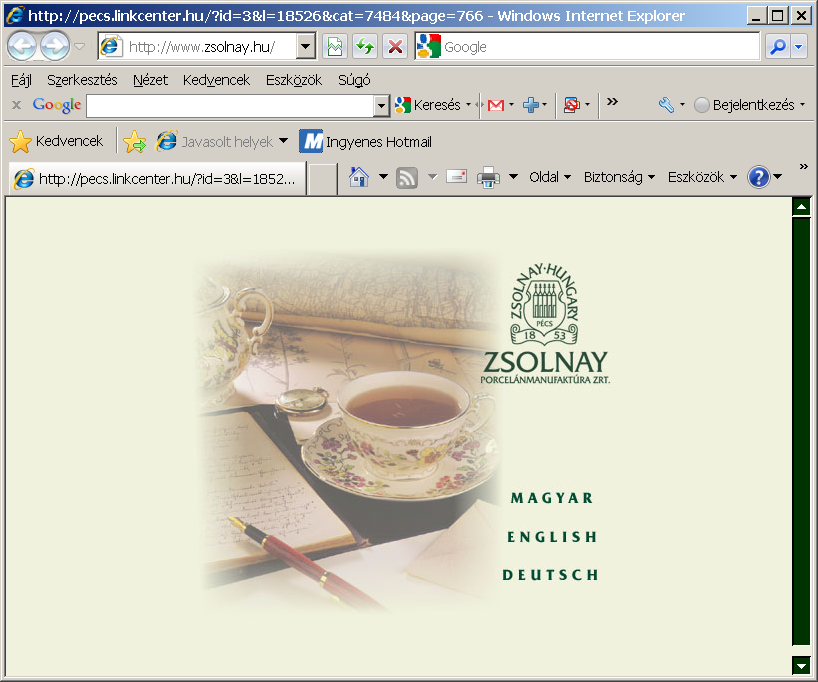The width and height of the screenshot is (818, 682).
Task: Open the Gmail icon on Google Toolbar
Action: coord(496,105)
